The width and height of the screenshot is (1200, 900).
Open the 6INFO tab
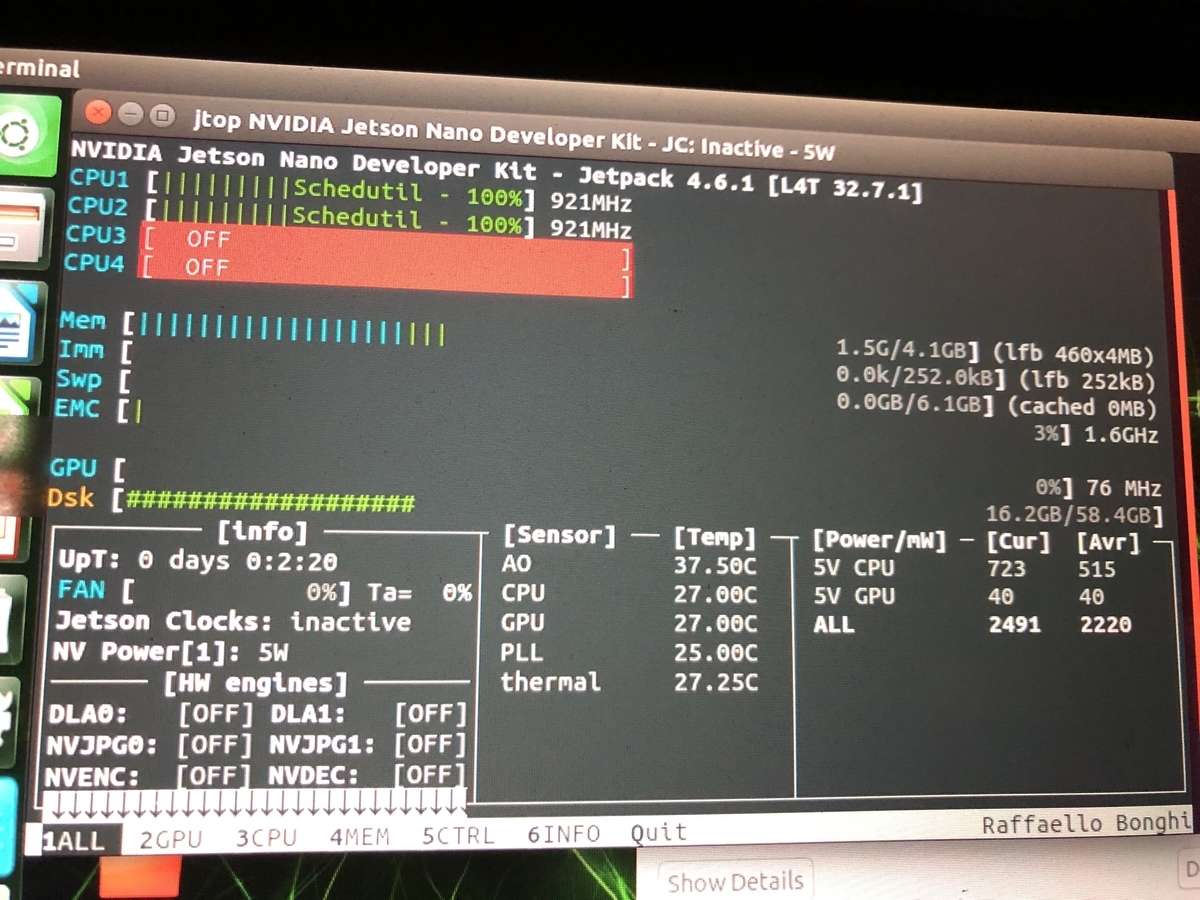(x=564, y=833)
